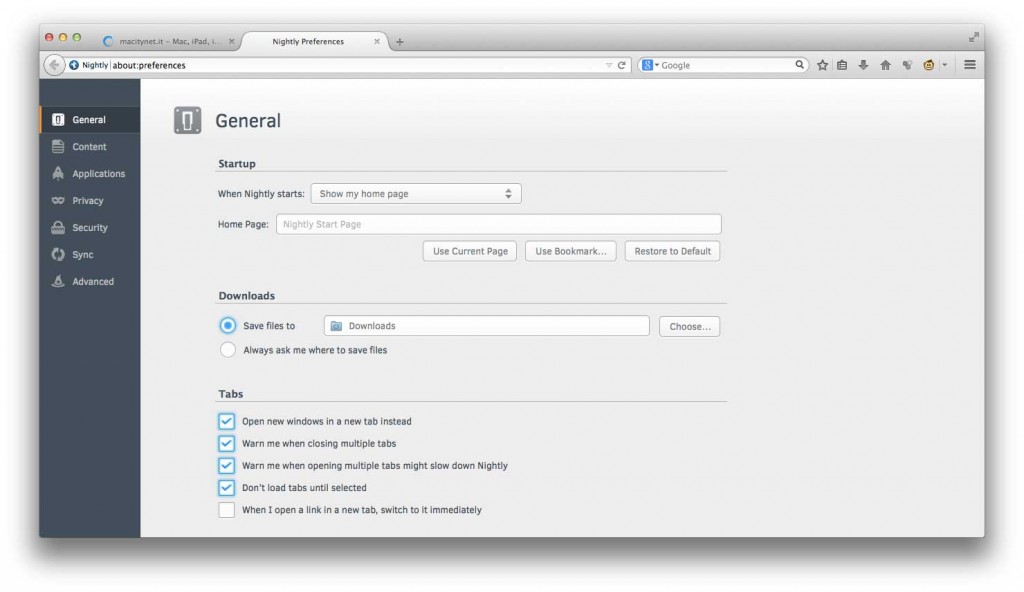This screenshot has height=592, width=1024.
Task: Select the 'Save files to' radio button
Action: (x=227, y=325)
